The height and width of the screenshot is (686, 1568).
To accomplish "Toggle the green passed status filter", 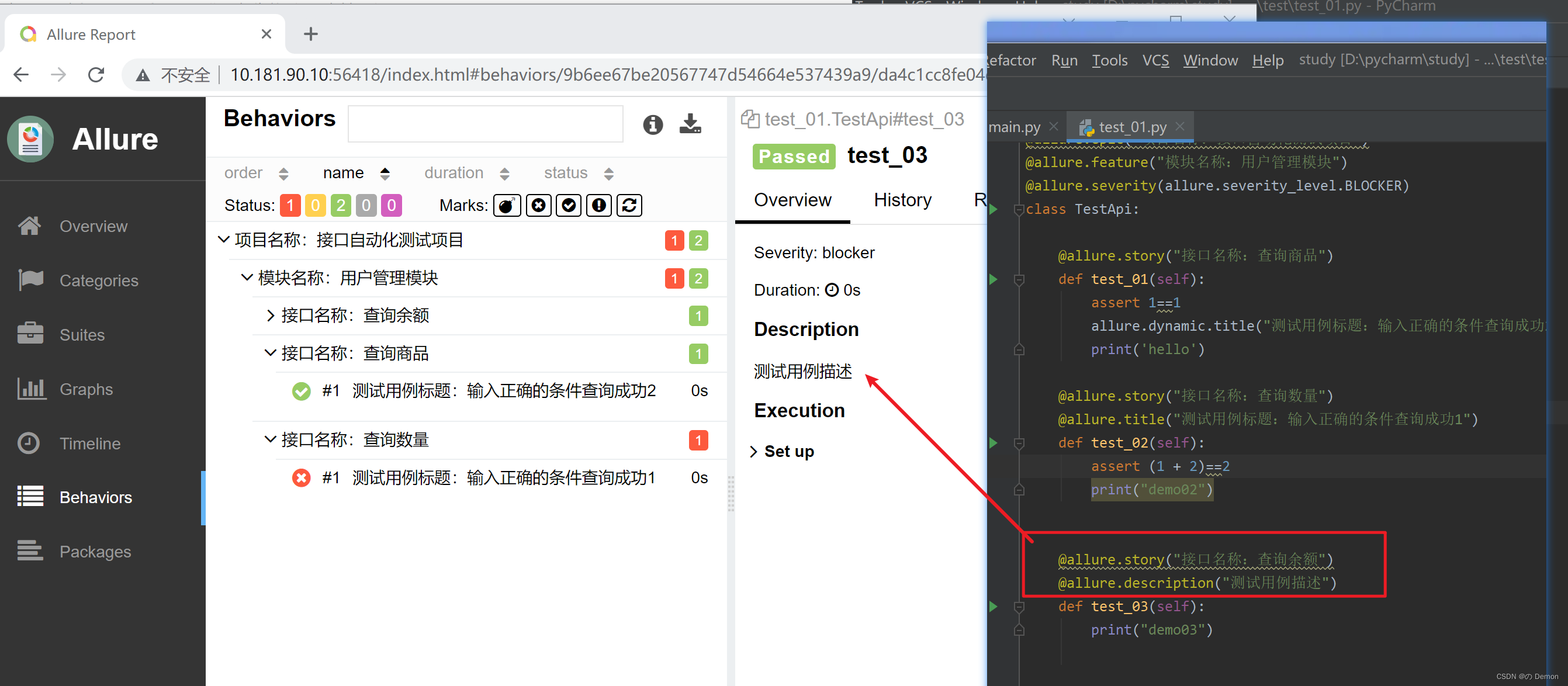I will coord(341,206).
